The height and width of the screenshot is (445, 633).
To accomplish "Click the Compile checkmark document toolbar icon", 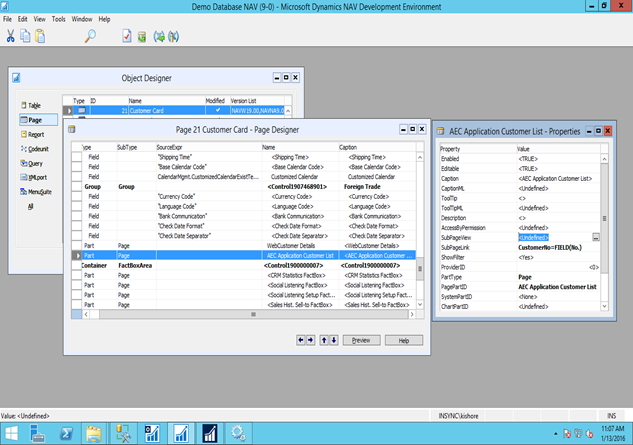I will (x=127, y=36).
